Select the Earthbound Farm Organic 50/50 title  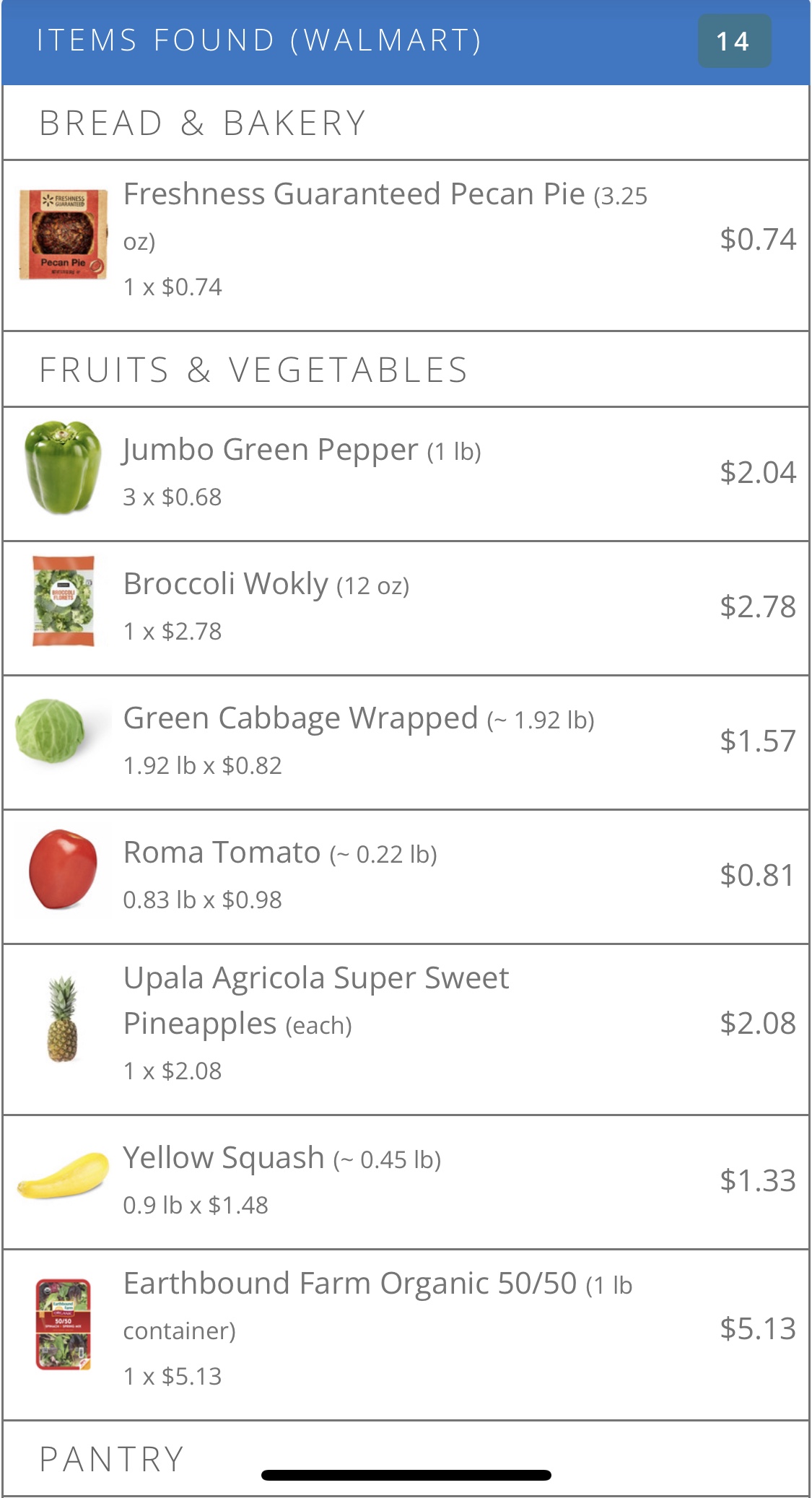pyautogui.click(x=350, y=1284)
